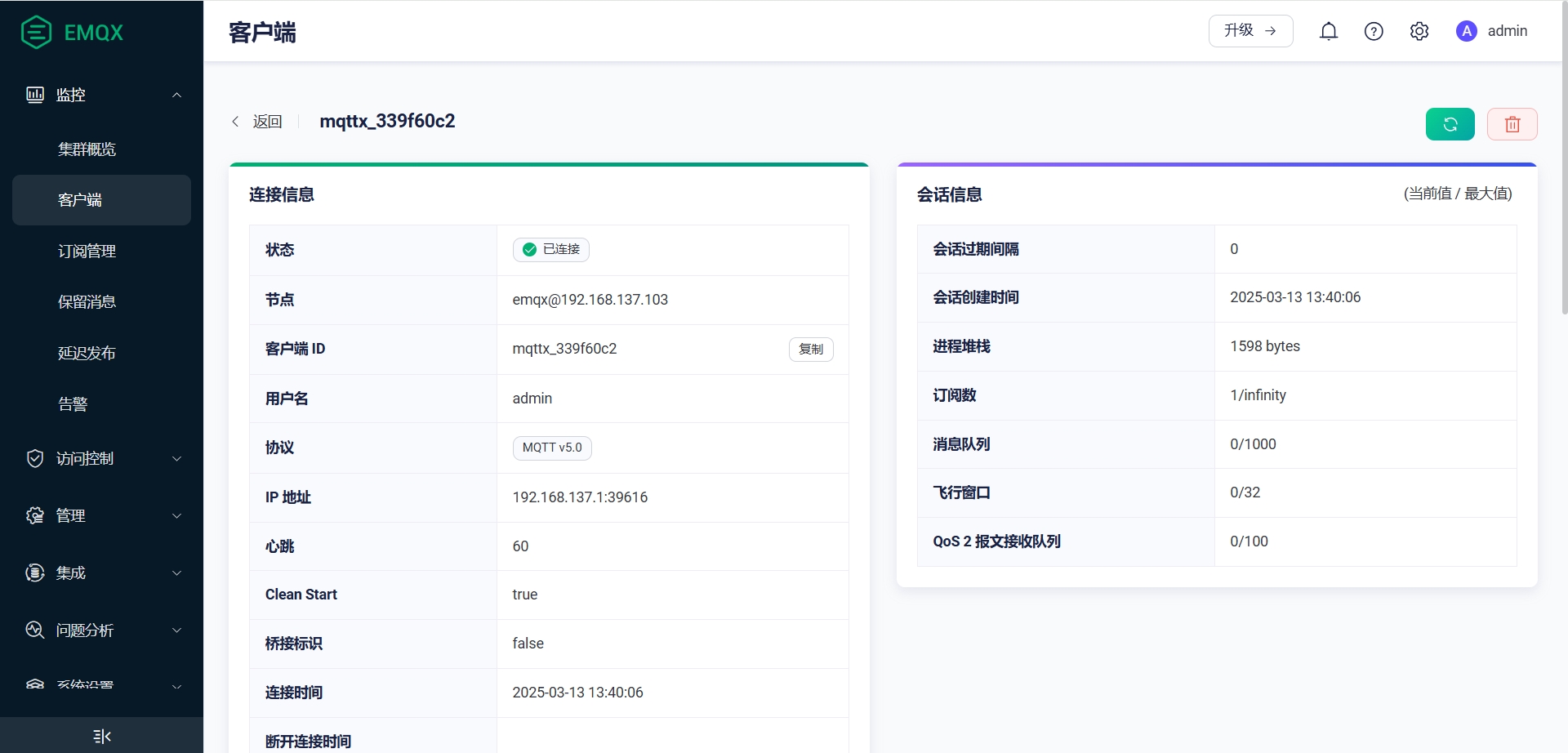Open the notifications bell

(1329, 31)
